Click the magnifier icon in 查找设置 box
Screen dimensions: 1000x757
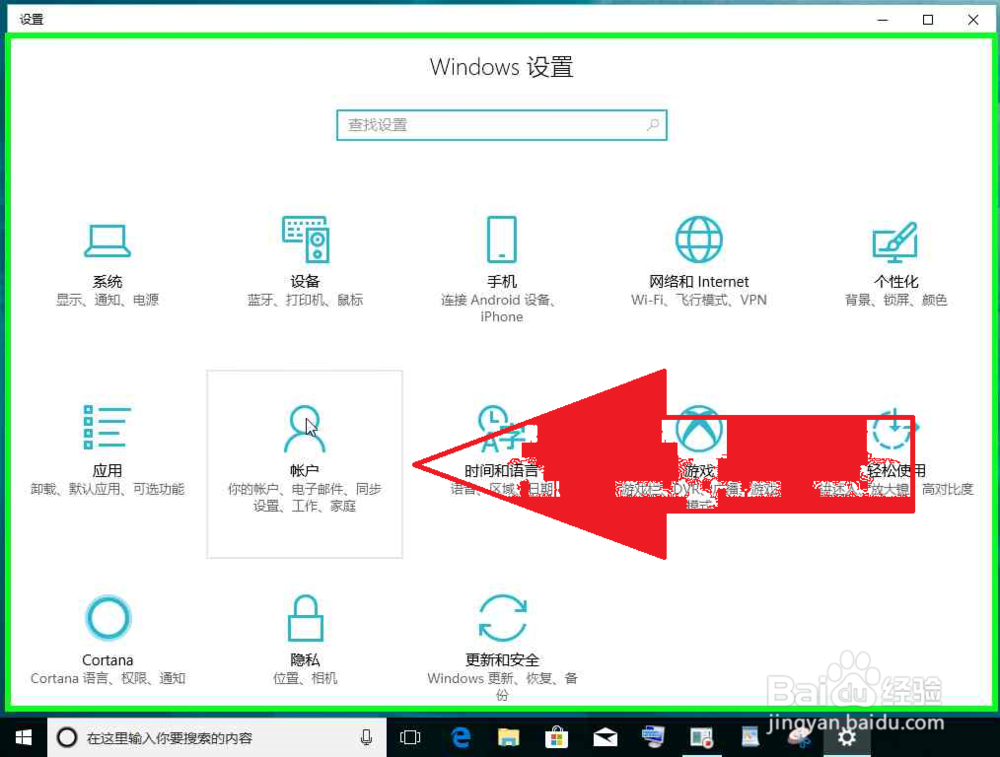(653, 125)
